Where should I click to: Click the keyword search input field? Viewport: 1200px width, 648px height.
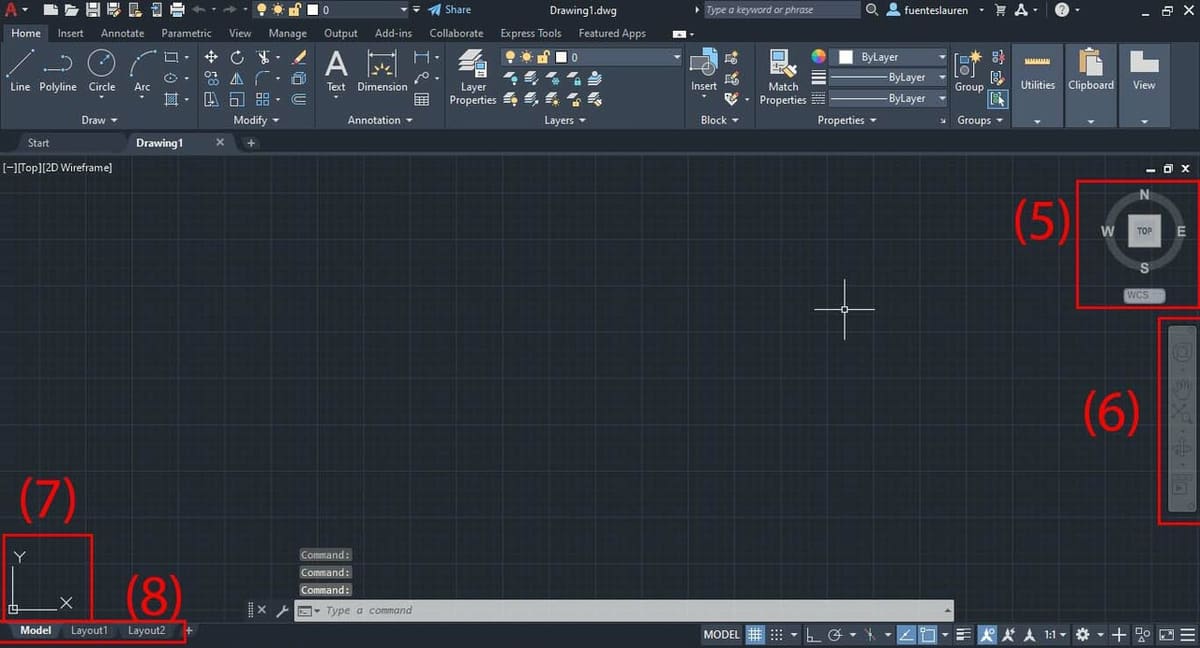click(781, 10)
